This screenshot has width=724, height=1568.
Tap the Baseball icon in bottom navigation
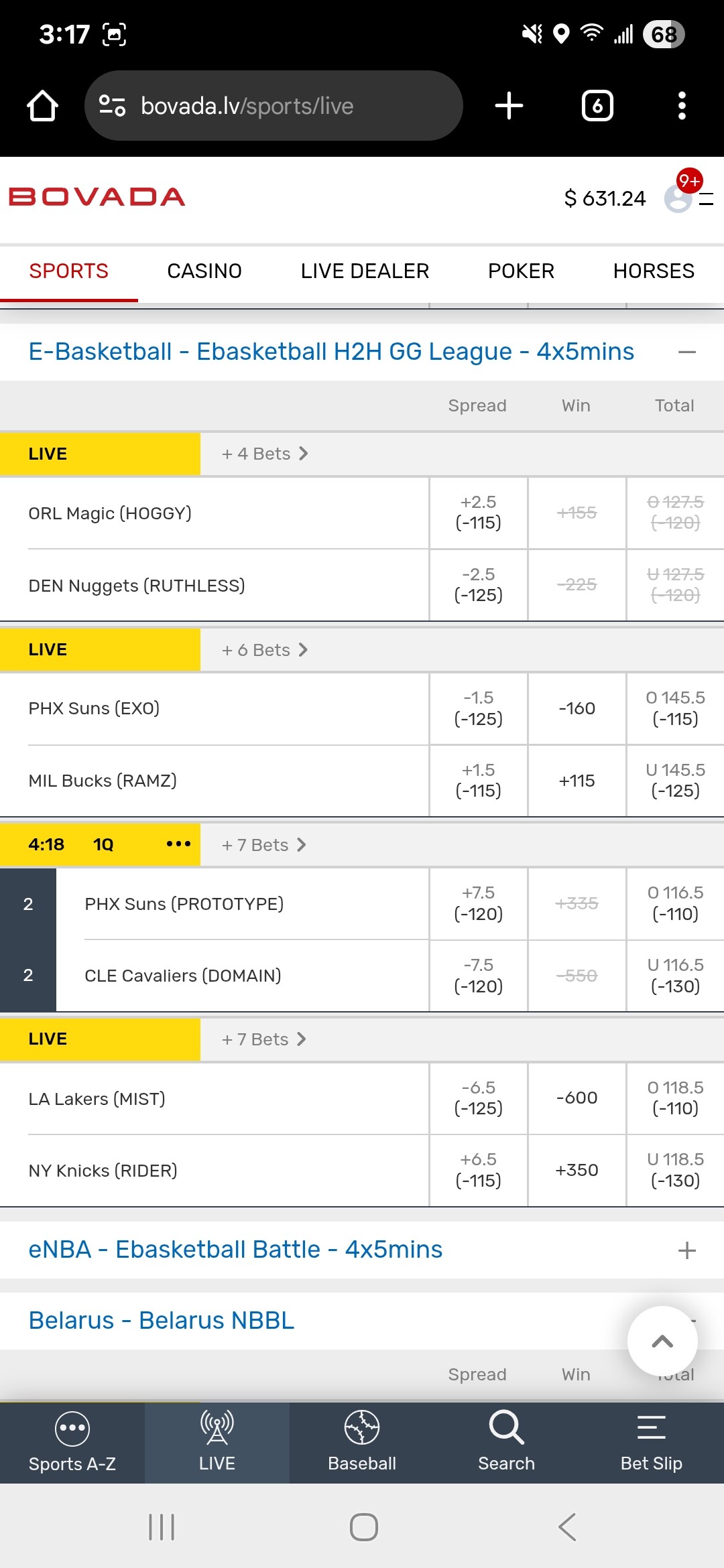pyautogui.click(x=362, y=1442)
